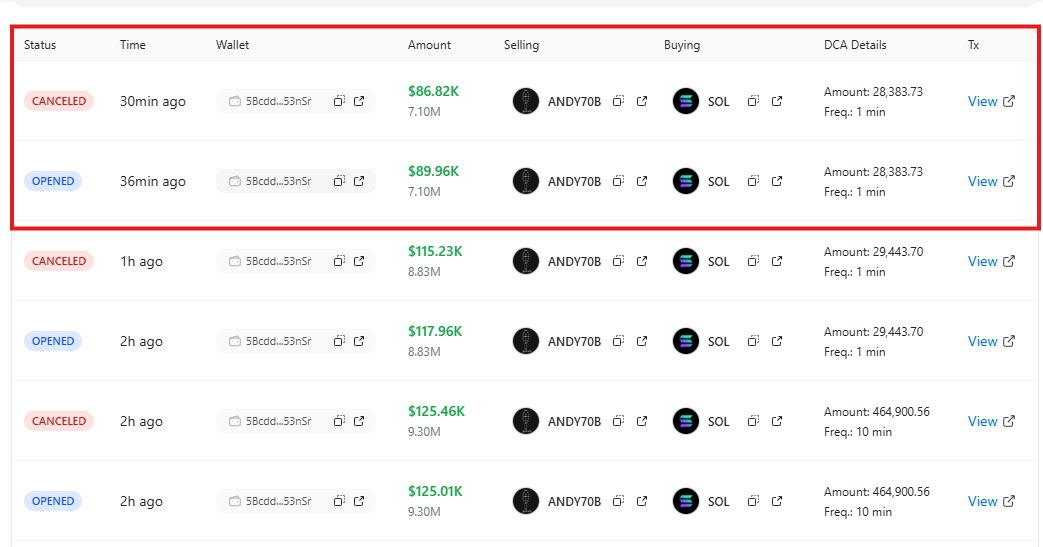Open SOL external link in $125.01K row
Viewport: 1043px width, 547px height.
pos(777,501)
